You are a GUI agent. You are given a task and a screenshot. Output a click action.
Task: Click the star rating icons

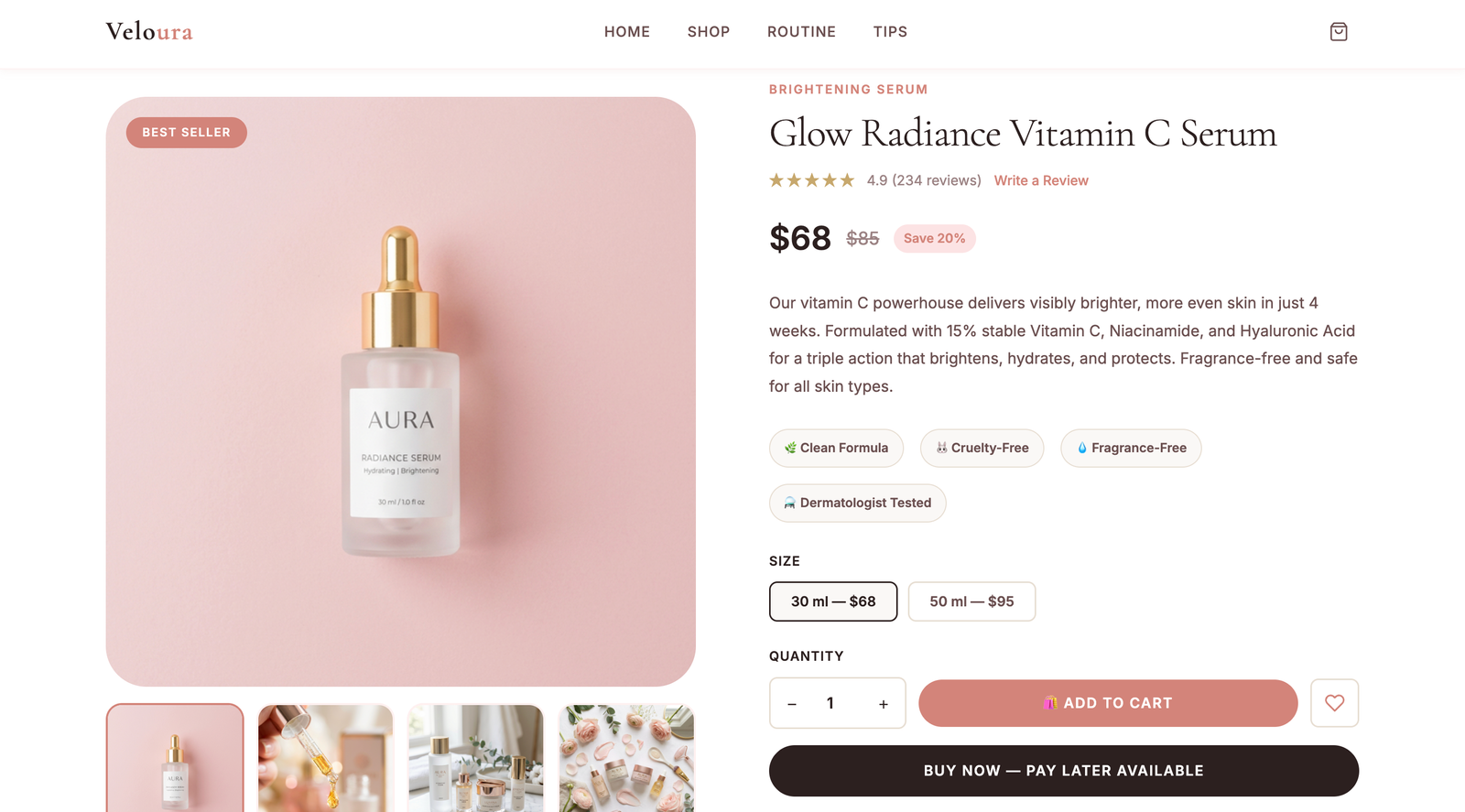pyautogui.click(x=811, y=180)
